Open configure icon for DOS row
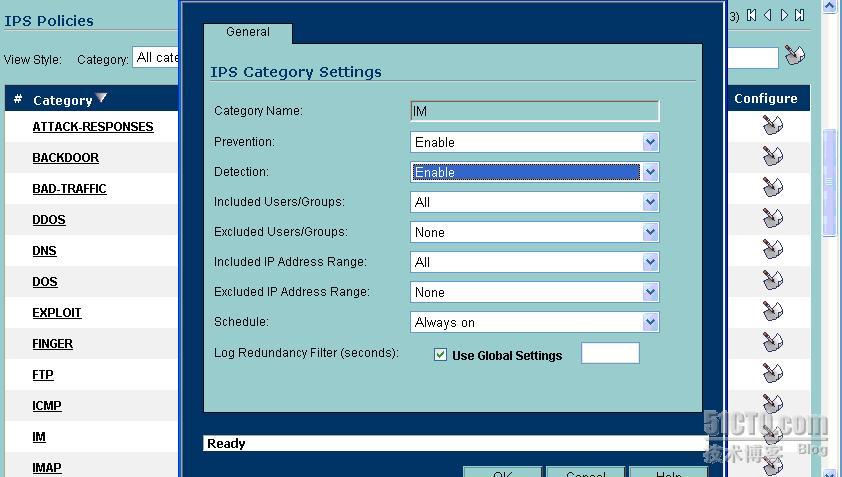The image size is (842, 477). click(773, 280)
